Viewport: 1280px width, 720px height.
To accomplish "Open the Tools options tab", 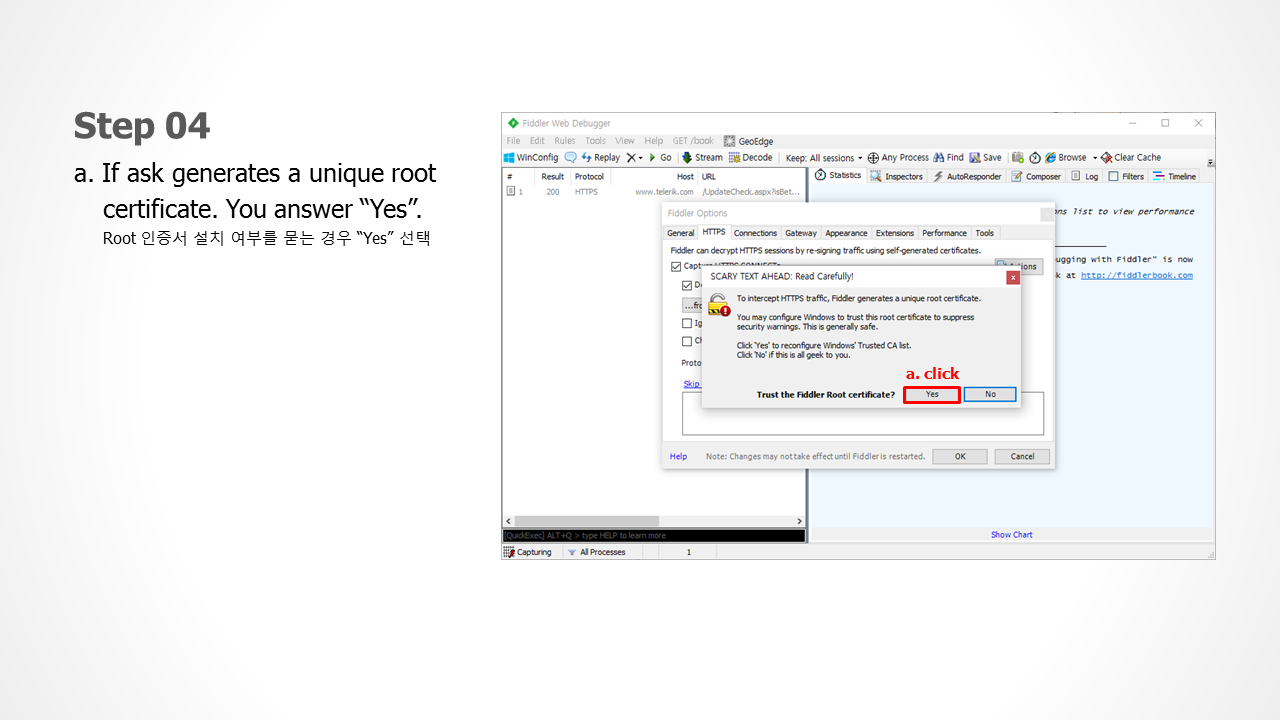I will [985, 233].
